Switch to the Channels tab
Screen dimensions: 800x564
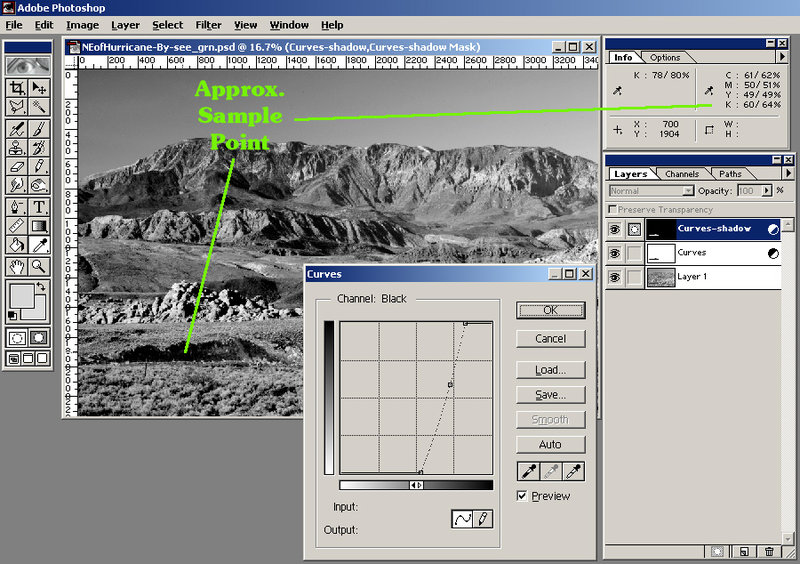(681, 174)
